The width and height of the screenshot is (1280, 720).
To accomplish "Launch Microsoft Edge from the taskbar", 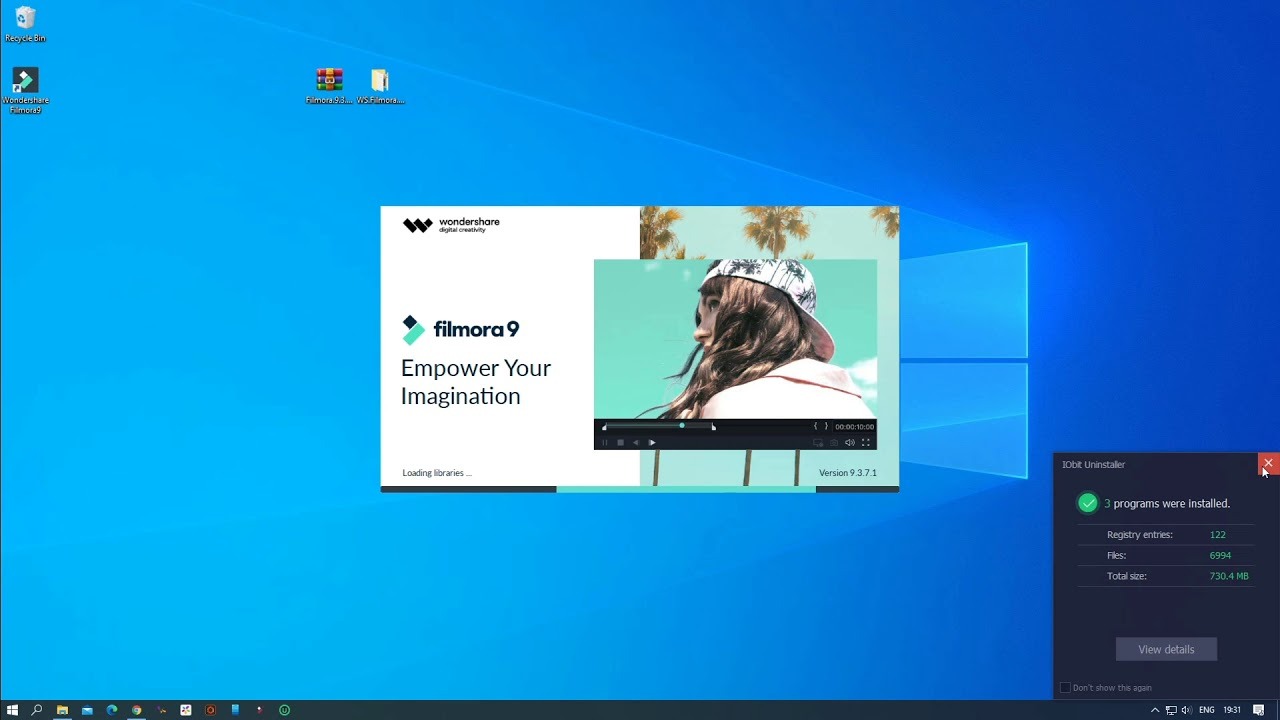I will [x=112, y=710].
